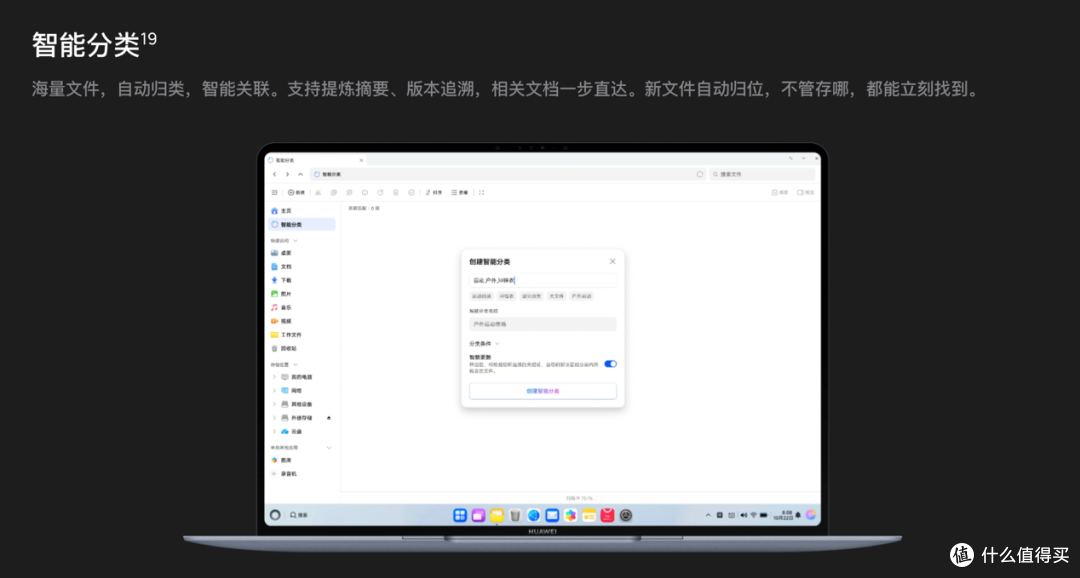This screenshot has width=1080, height=578.
Task: Expand the 网络 tree node
Action: click(x=275, y=391)
